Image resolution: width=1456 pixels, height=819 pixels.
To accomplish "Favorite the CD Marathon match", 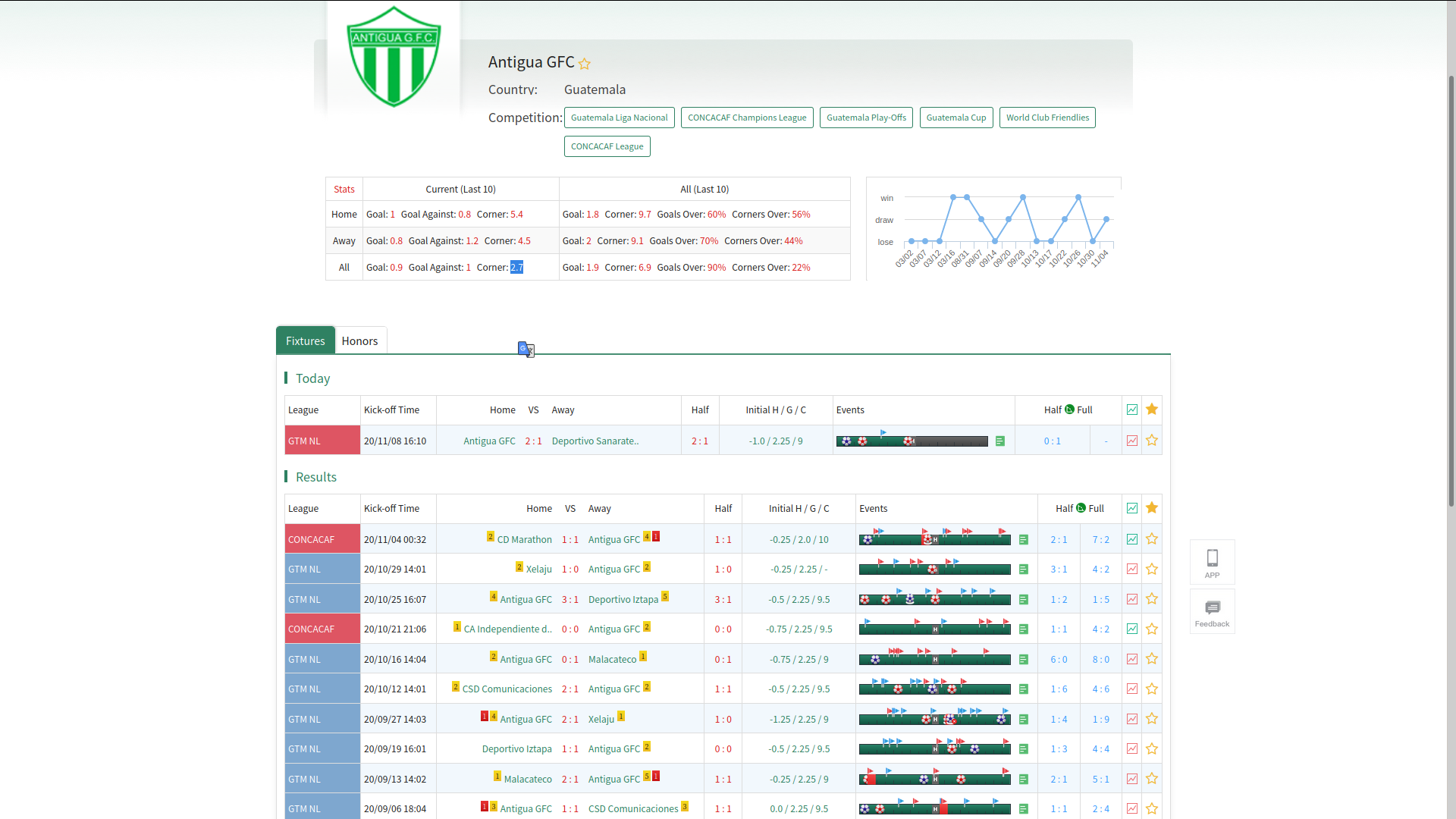I will 1152,539.
